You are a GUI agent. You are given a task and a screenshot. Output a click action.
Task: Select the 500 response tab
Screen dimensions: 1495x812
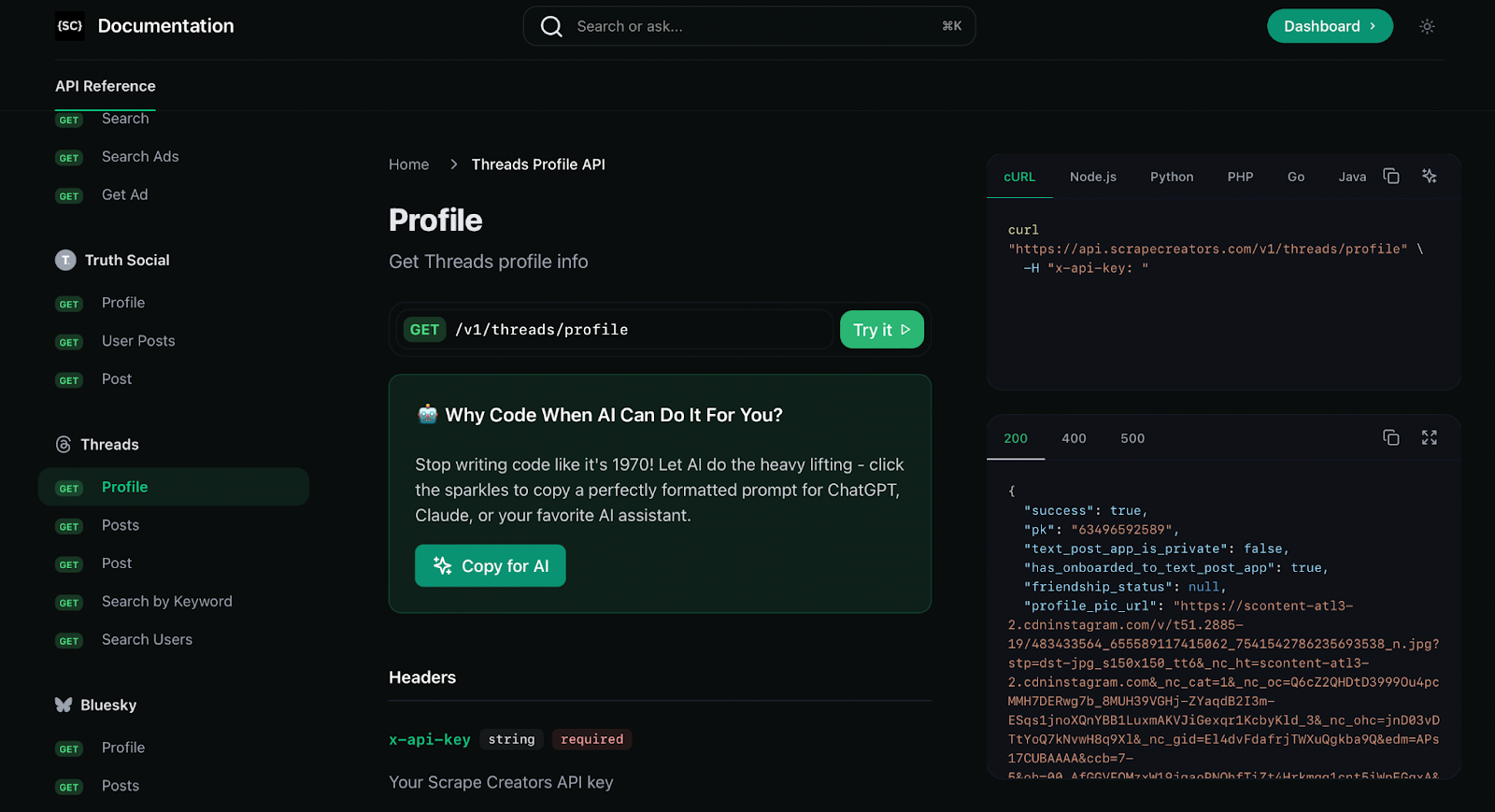[1132, 438]
